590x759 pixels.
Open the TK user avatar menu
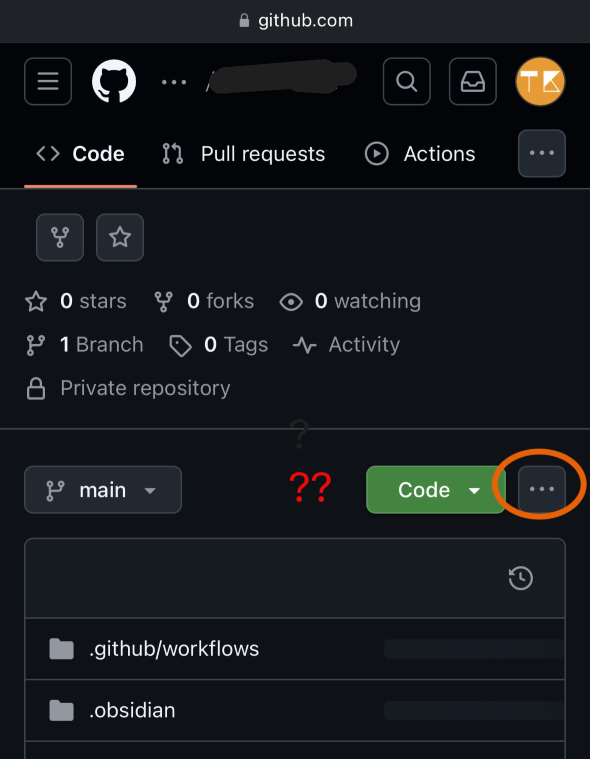pos(540,81)
